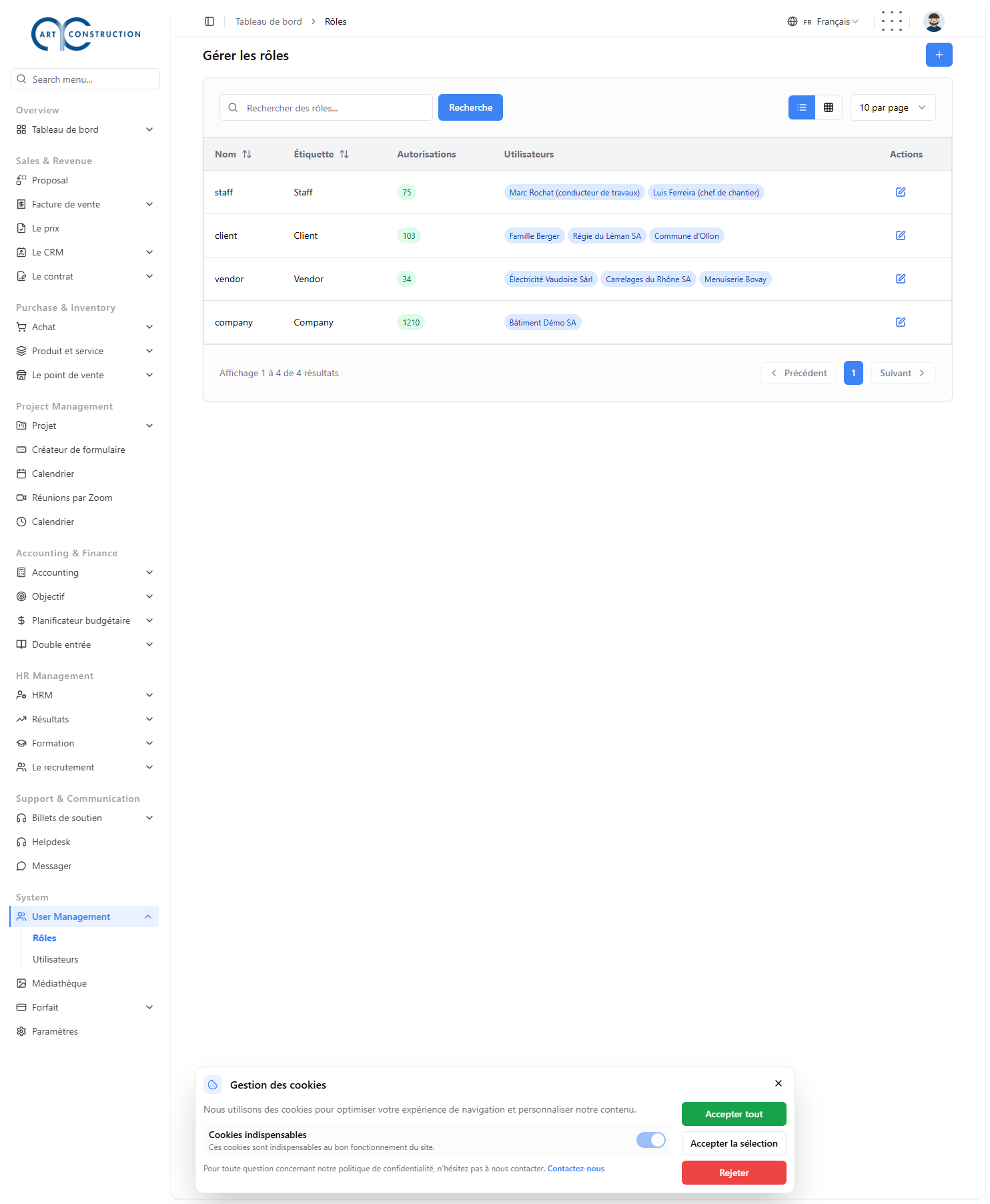
Task: Click the Bâtiment Démo SA user tag
Action: [x=542, y=323]
